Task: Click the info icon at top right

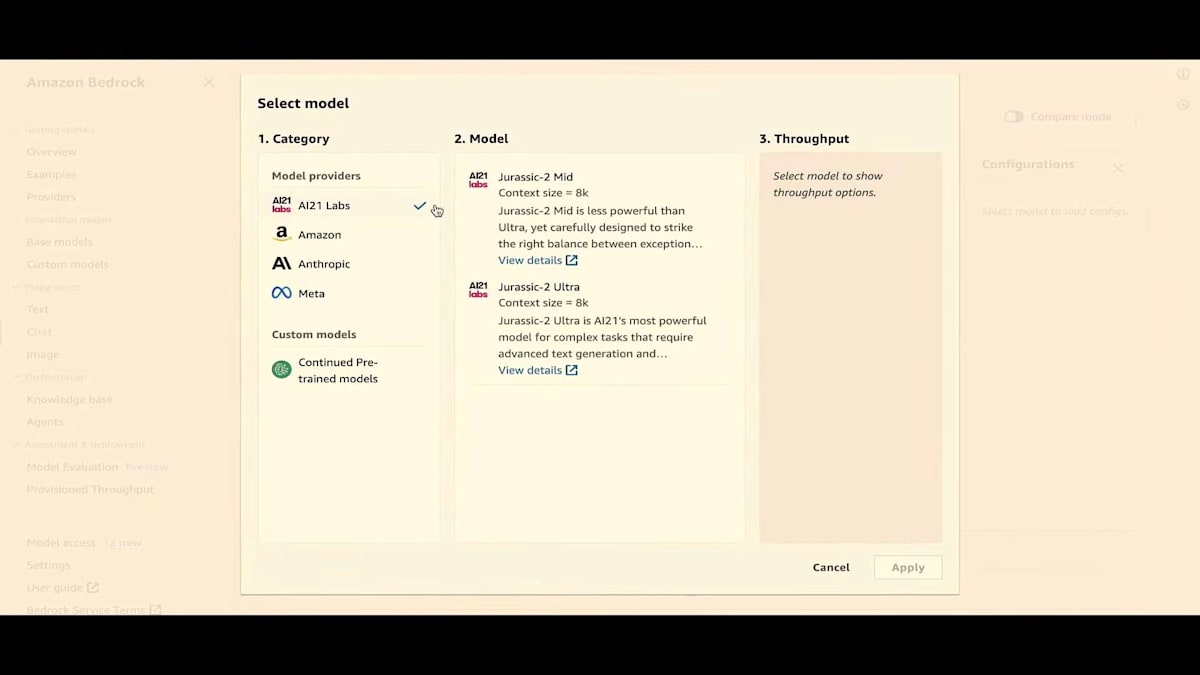Action: 1183,75
